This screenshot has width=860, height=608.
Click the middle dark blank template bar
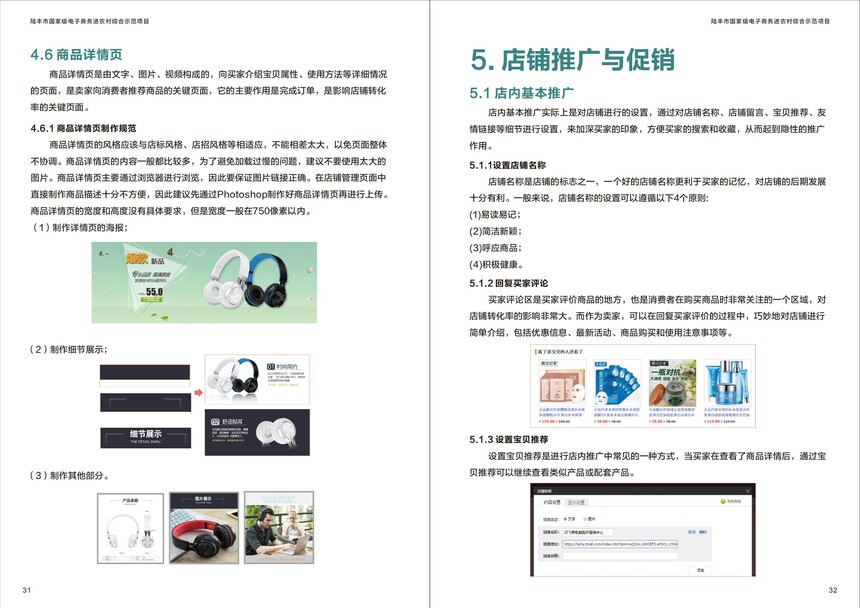tap(145, 402)
